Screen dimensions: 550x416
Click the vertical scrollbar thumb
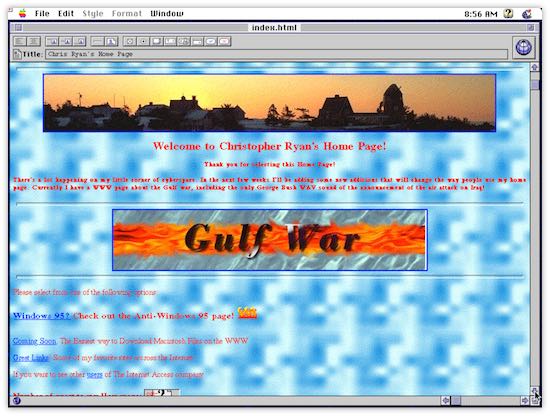tap(535, 85)
